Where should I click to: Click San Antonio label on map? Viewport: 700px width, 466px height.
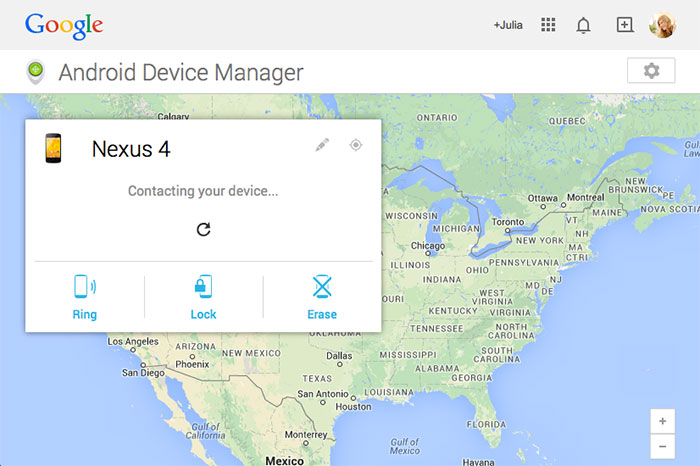[323, 394]
